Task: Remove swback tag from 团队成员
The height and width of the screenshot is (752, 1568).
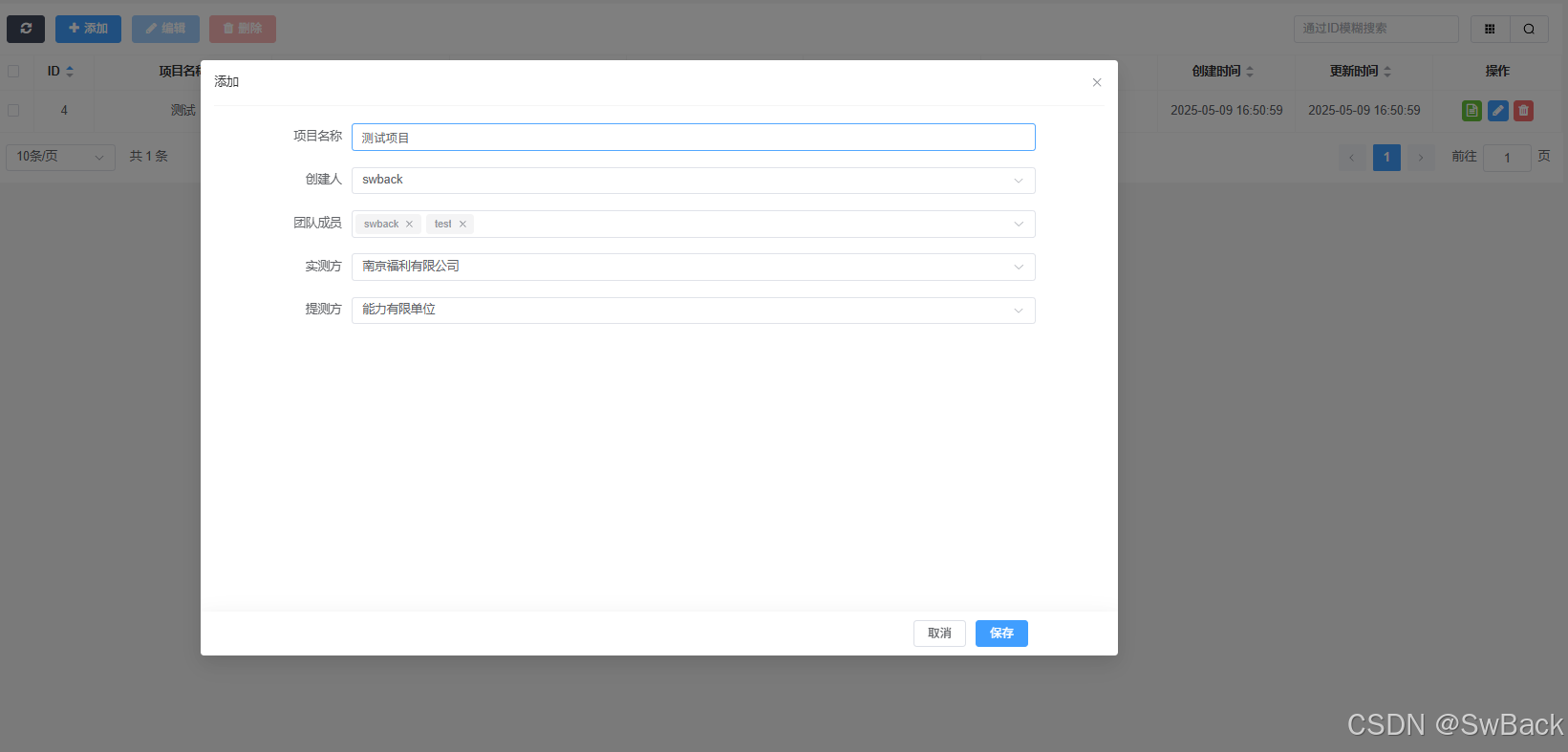Action: (x=409, y=225)
